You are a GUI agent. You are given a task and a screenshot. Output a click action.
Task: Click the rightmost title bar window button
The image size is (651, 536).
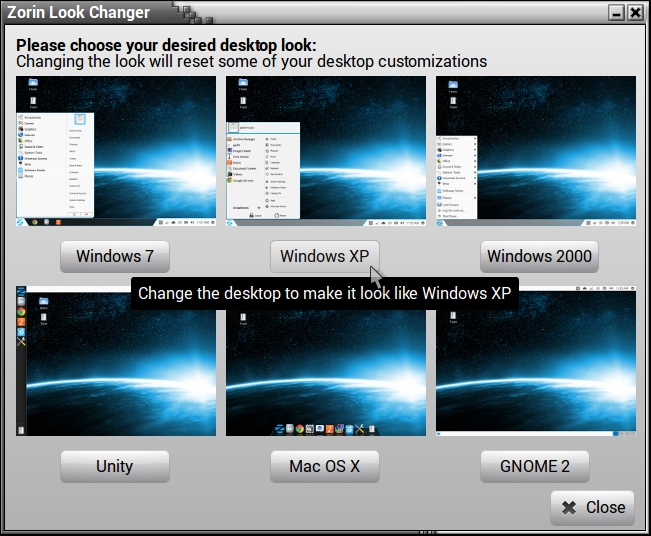[x=636, y=12]
